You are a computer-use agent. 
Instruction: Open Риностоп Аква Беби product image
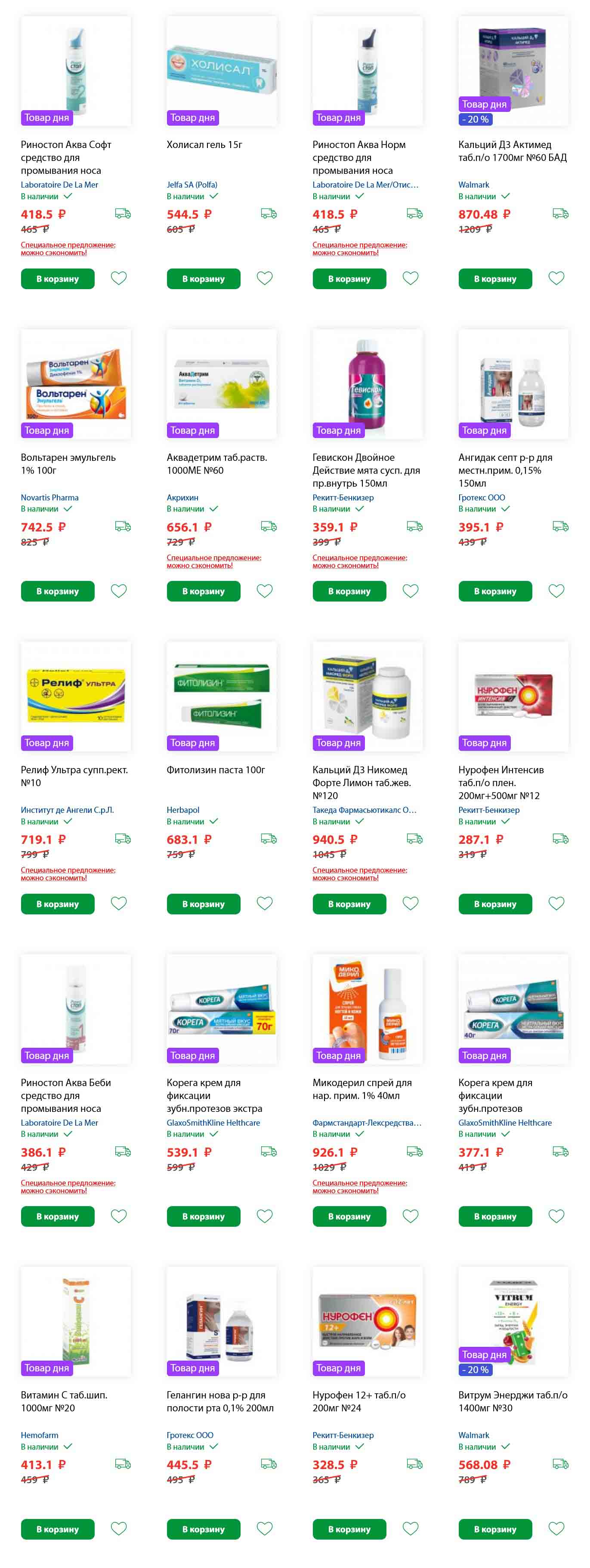pos(76,1009)
